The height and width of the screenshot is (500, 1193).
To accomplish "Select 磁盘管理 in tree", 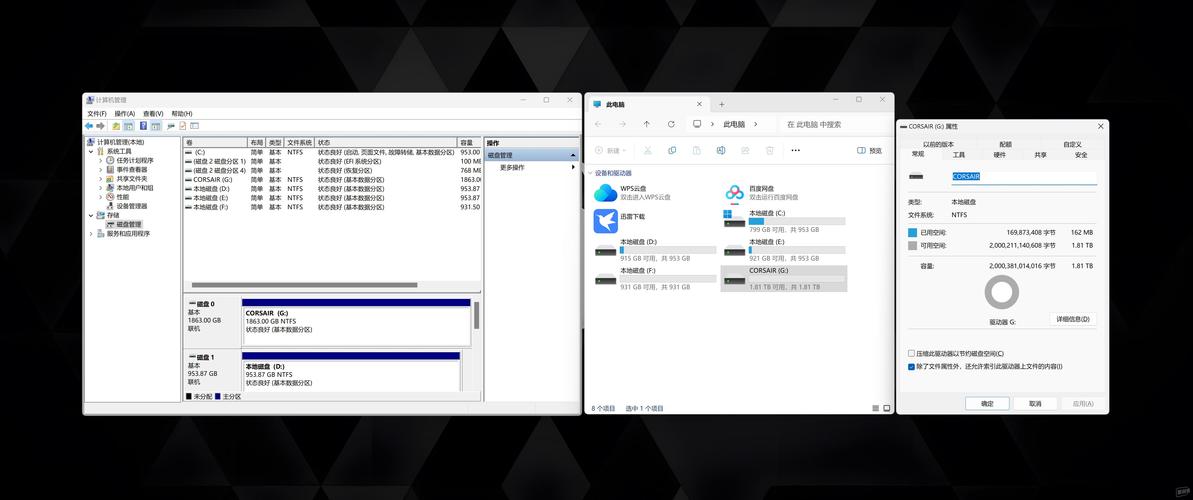I will (123, 225).
